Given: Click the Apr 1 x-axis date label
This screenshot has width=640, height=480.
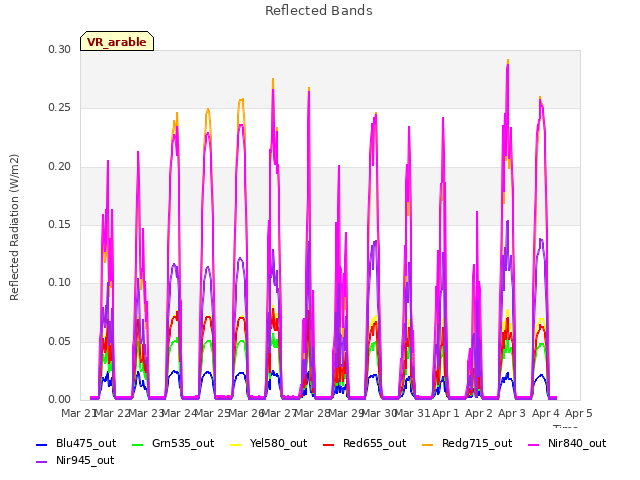Looking at the screenshot, I should point(446,413).
